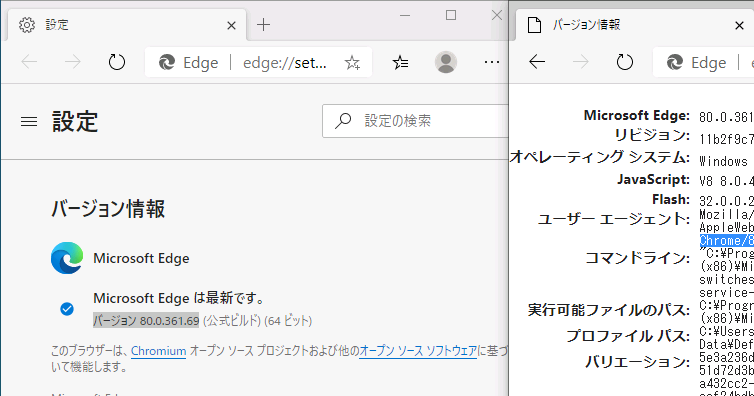Click Edge logo in バージョン情報 address bar
Image resolution: width=754 pixels, height=396 pixels.
[675, 62]
